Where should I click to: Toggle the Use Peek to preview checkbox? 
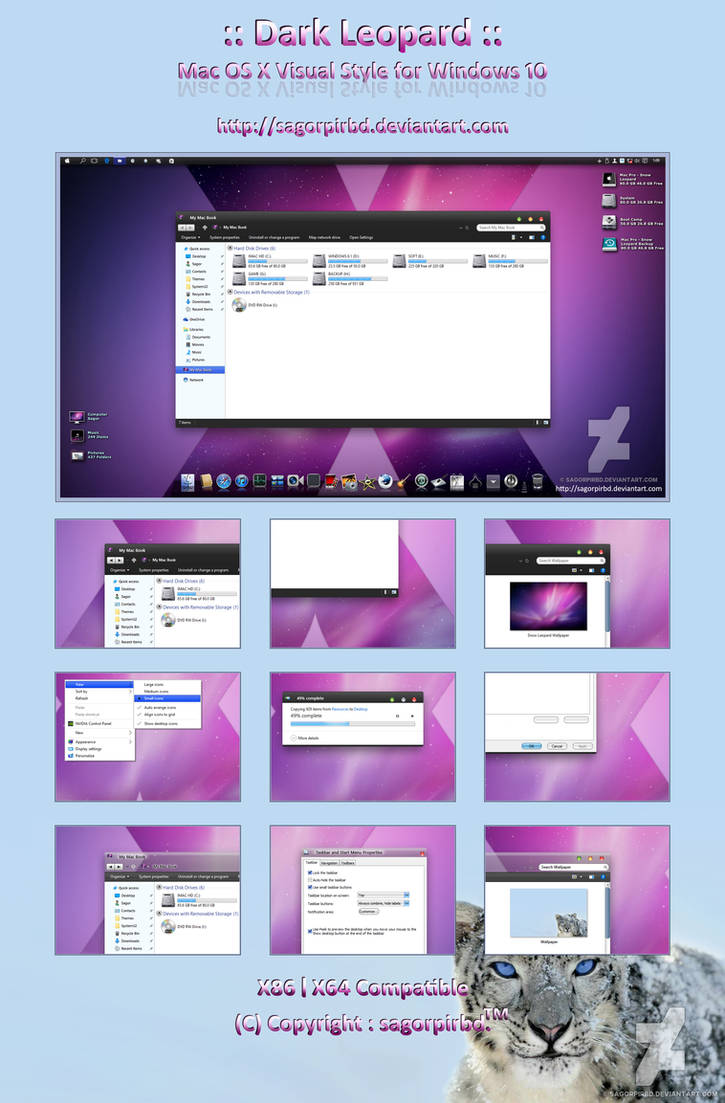(x=310, y=931)
